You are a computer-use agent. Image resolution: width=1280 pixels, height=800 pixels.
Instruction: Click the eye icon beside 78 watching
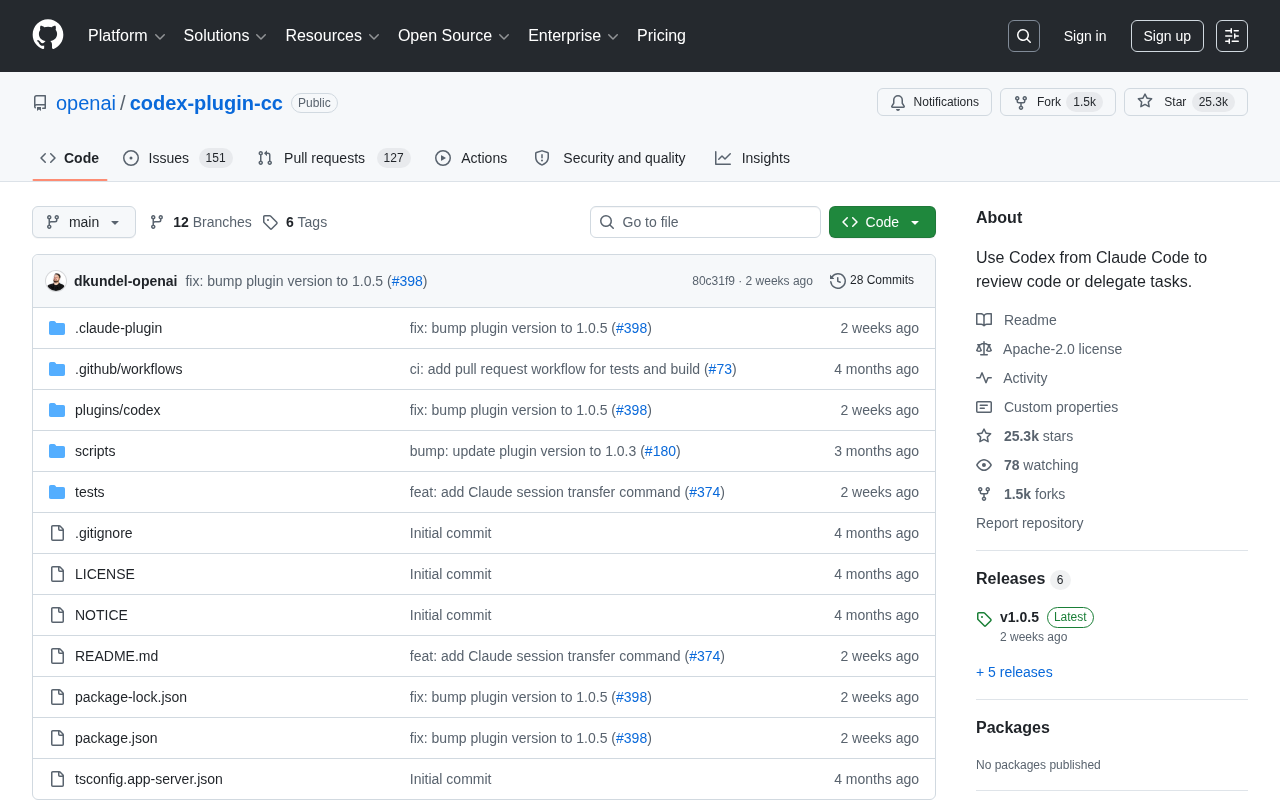pos(984,465)
